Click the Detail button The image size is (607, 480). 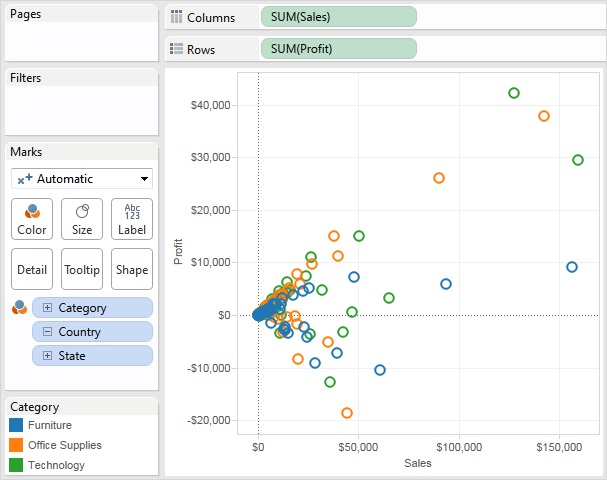32,270
